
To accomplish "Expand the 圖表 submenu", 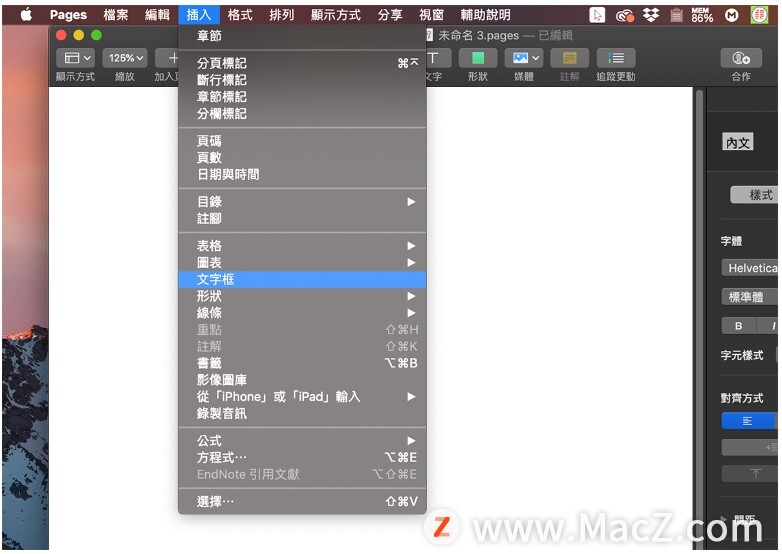I will click(302, 263).
